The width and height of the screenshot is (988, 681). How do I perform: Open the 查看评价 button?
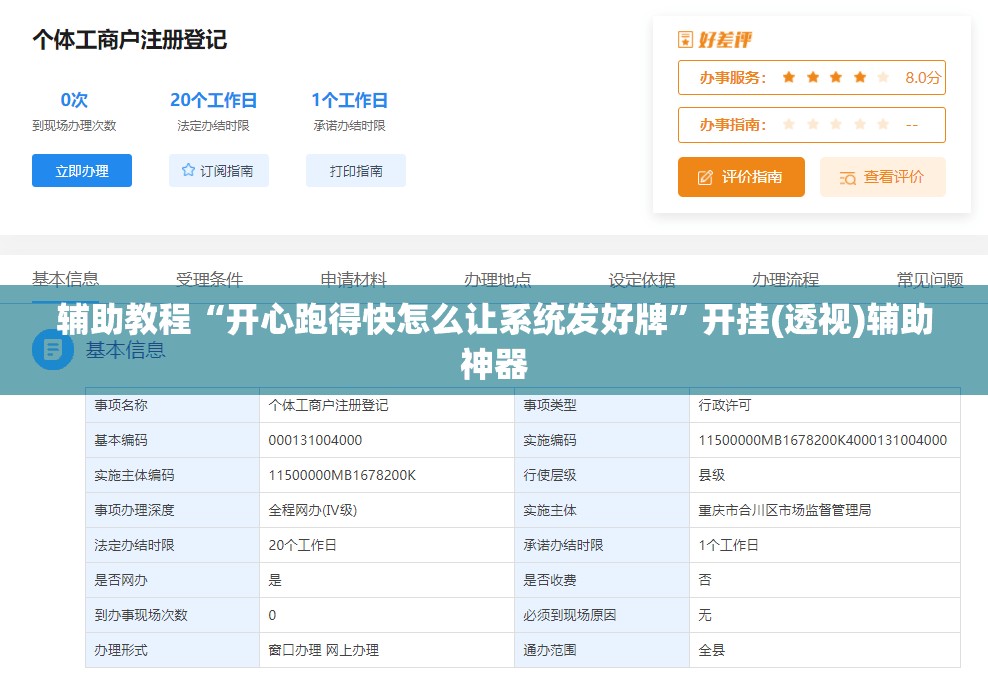(x=883, y=177)
